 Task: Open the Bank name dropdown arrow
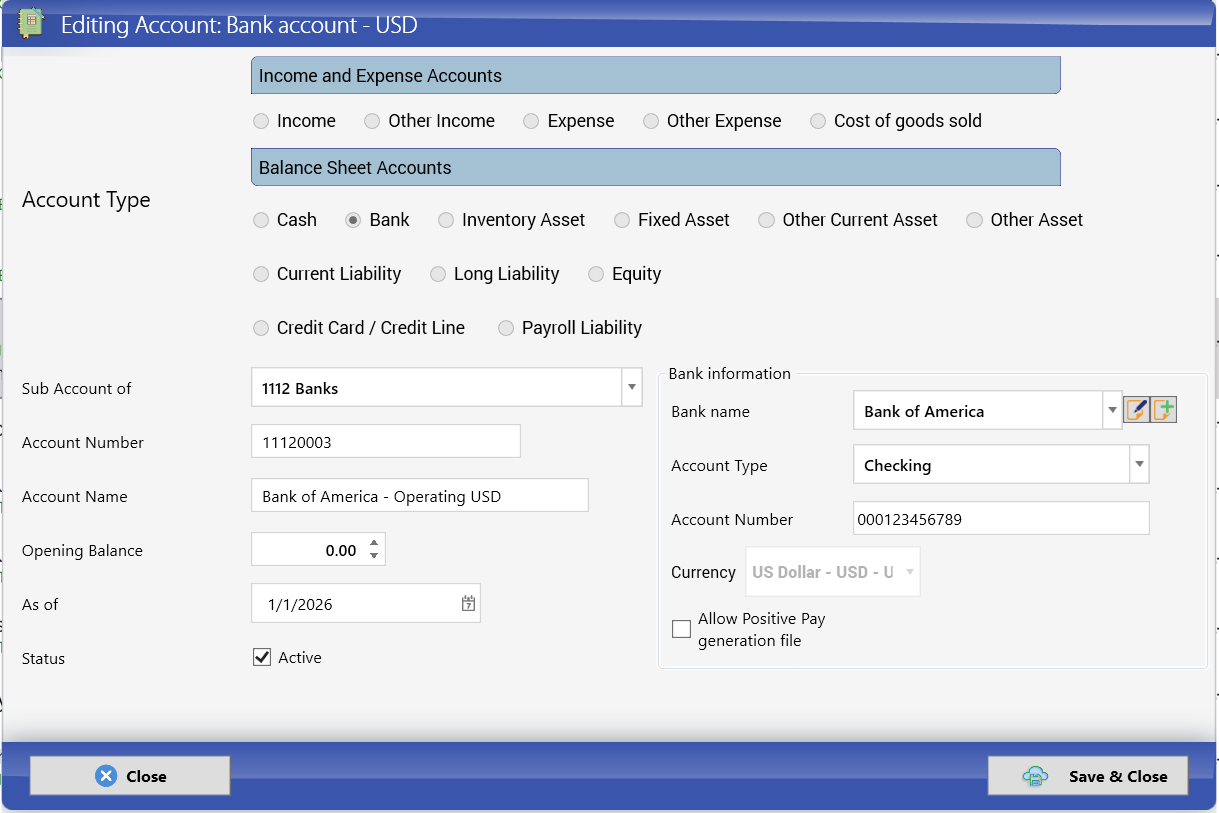[x=1112, y=410]
